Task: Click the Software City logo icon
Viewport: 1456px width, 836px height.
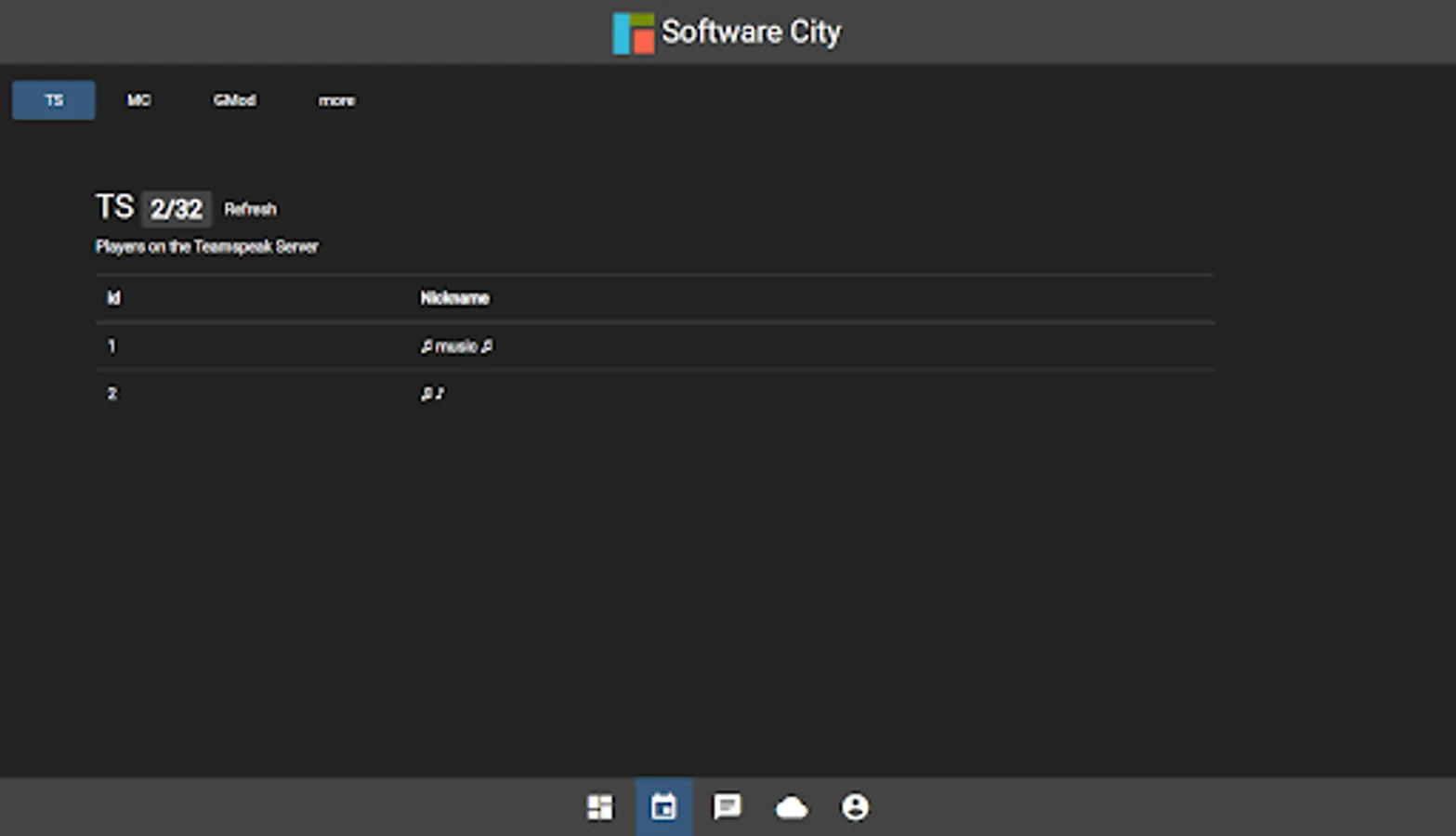Action: pyautogui.click(x=633, y=33)
